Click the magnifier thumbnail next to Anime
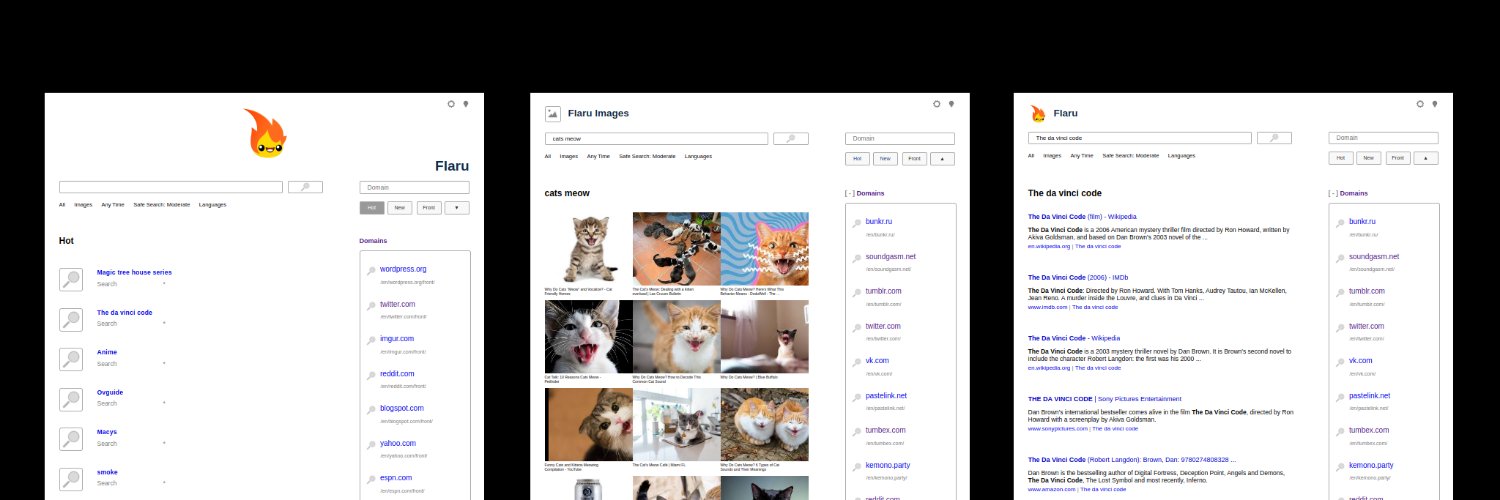Screen dimensions: 1500x500 [71, 359]
